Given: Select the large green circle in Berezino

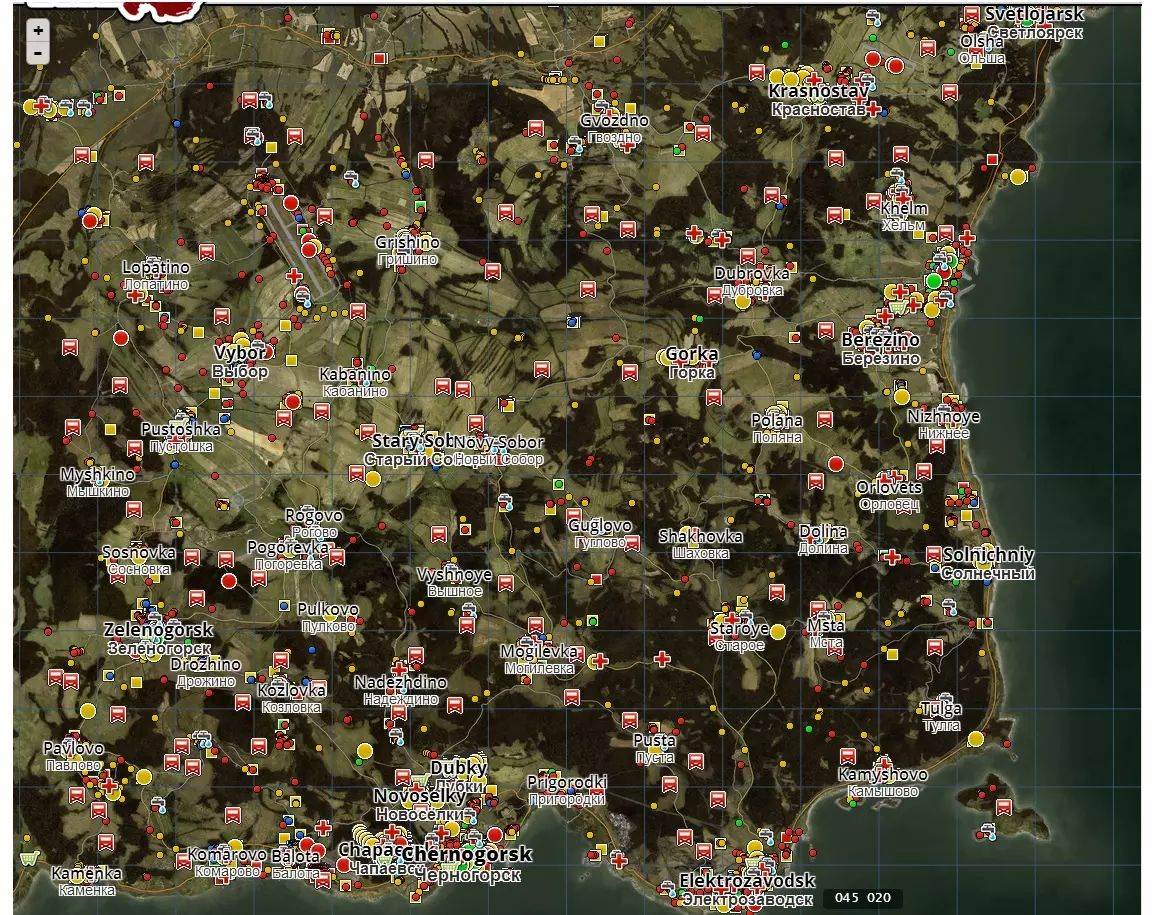Looking at the screenshot, I should [934, 280].
